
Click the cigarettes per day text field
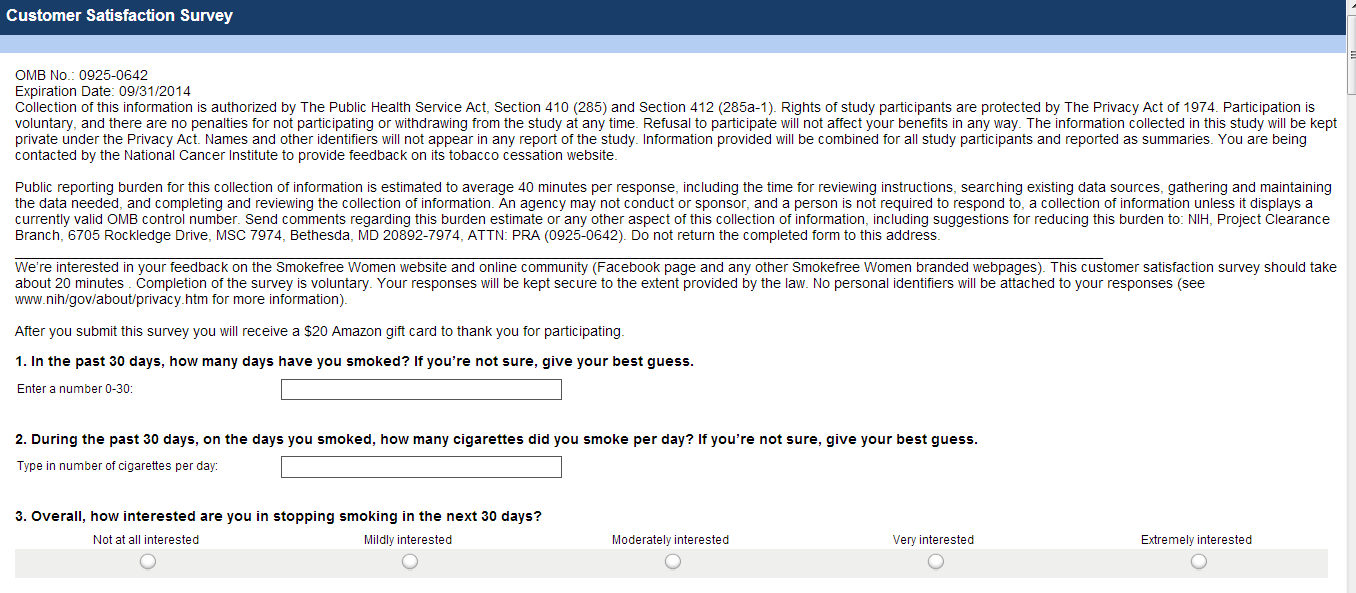click(421, 467)
